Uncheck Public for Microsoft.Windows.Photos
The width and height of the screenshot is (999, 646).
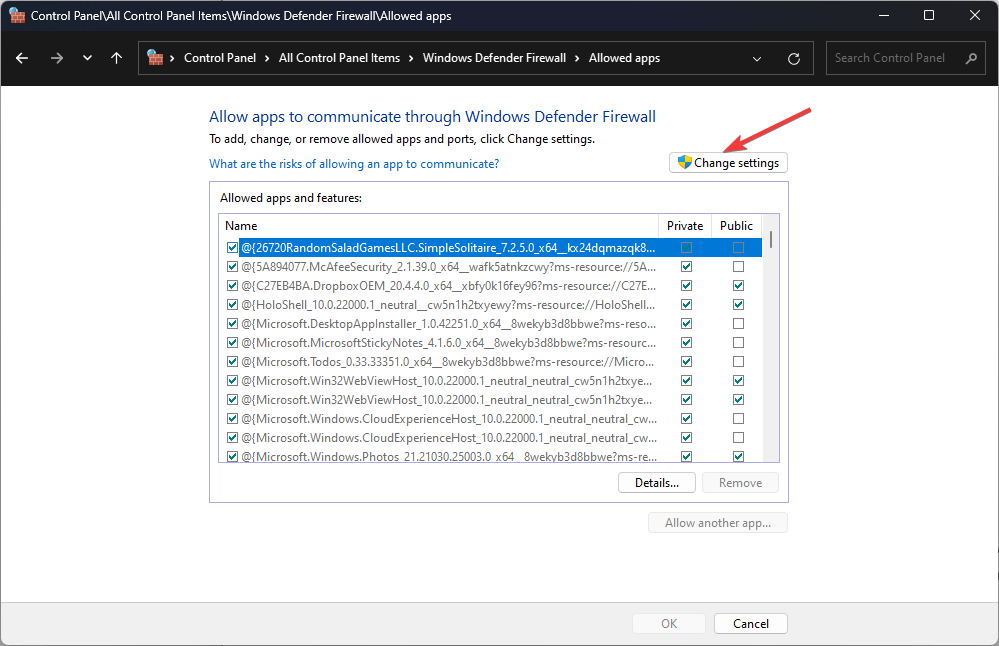[738, 456]
